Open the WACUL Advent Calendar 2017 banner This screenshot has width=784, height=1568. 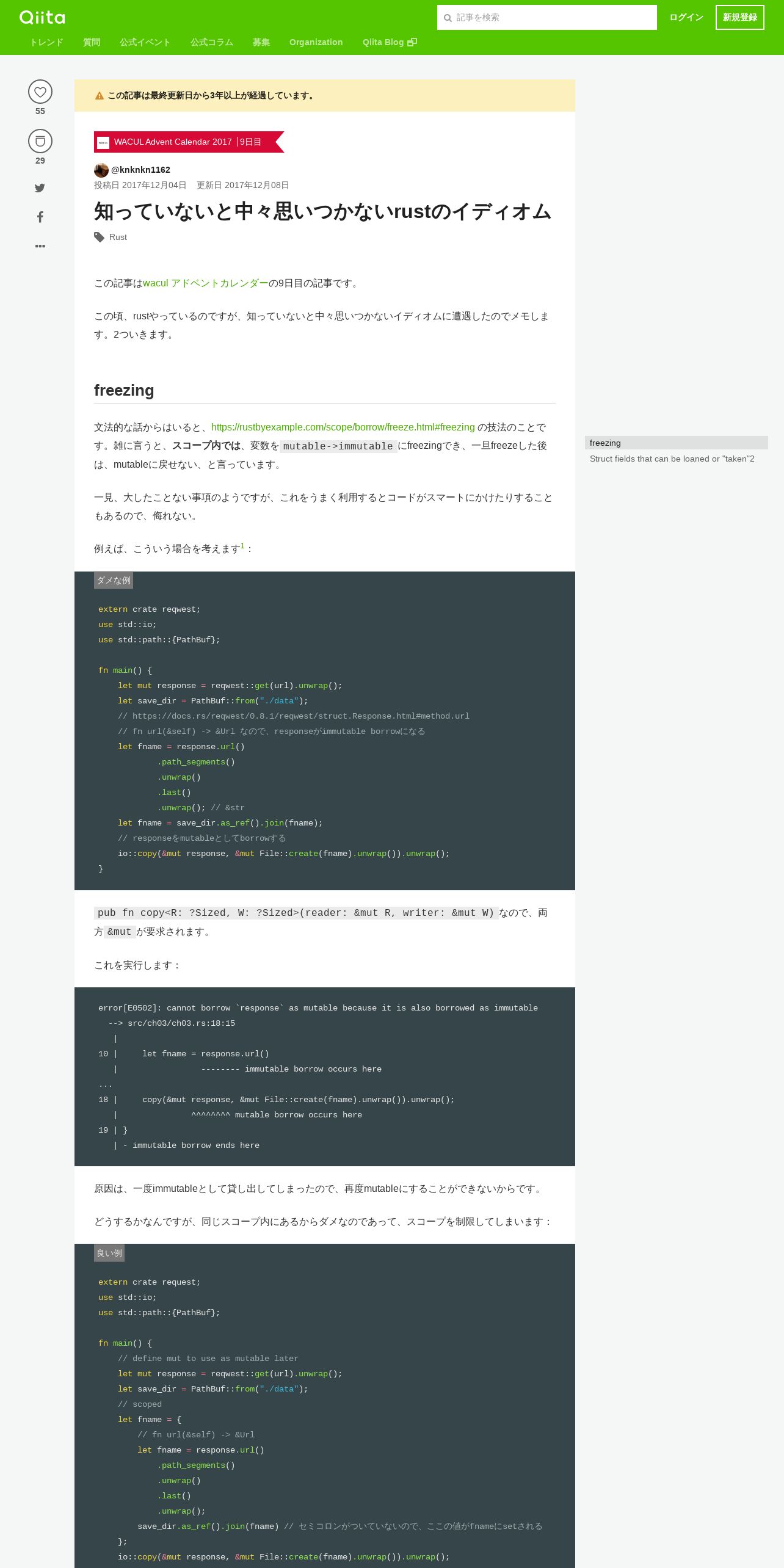point(188,142)
